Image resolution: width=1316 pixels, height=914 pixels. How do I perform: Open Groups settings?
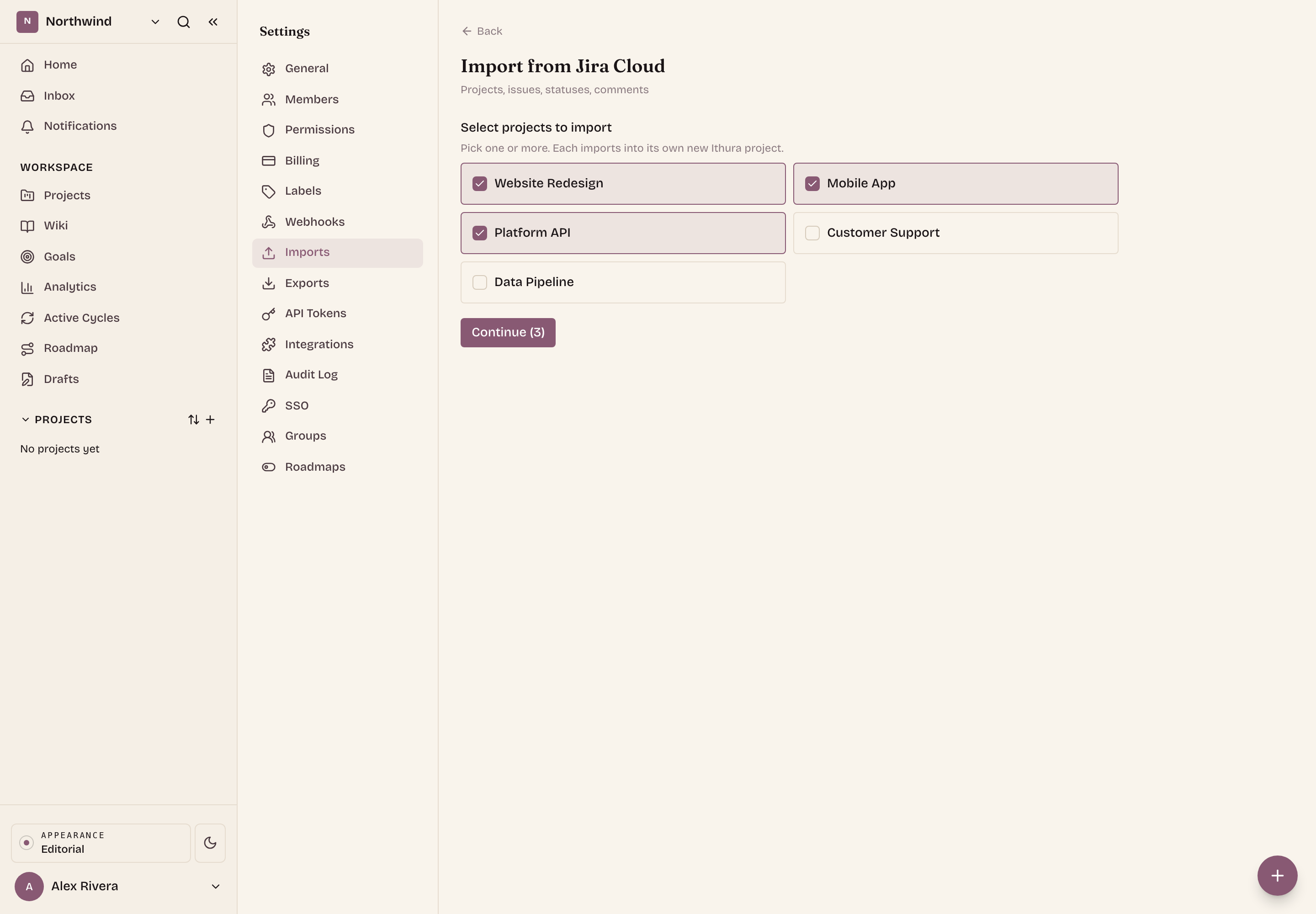pos(337,436)
